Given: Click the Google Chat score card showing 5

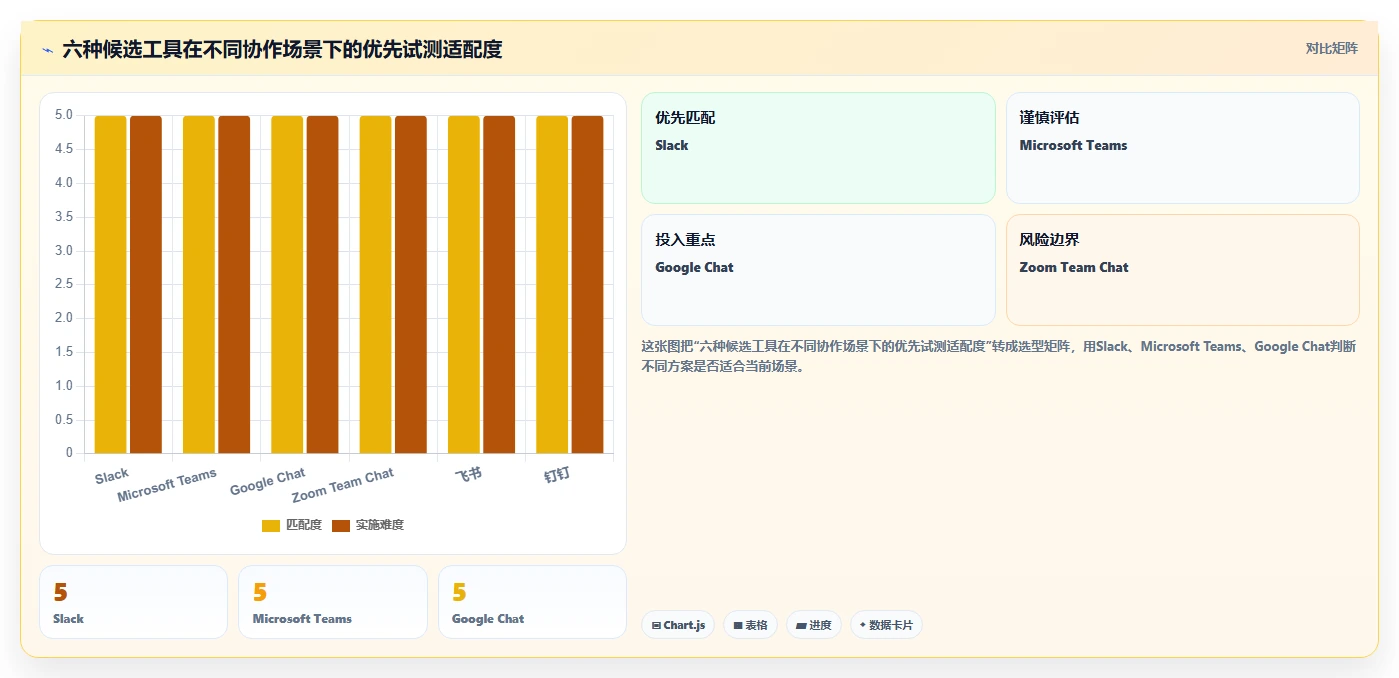Looking at the screenshot, I should (532, 602).
